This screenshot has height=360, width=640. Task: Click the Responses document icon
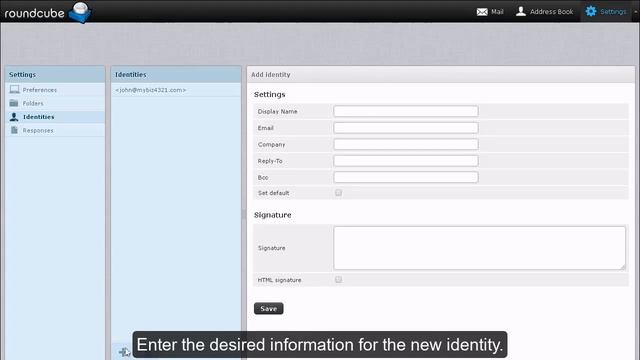click(14, 130)
